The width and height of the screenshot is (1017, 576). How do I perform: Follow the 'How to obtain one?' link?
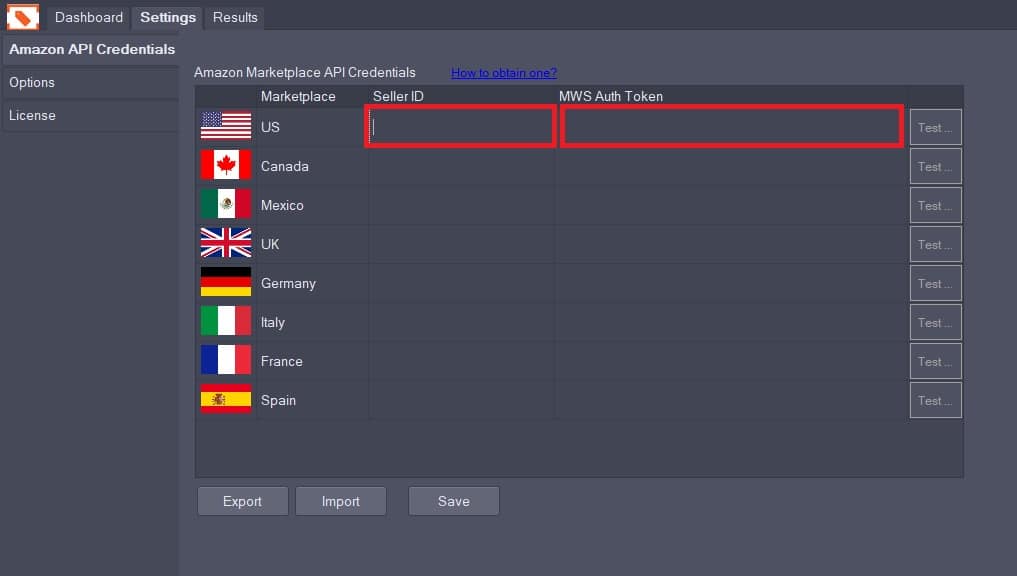coord(504,73)
